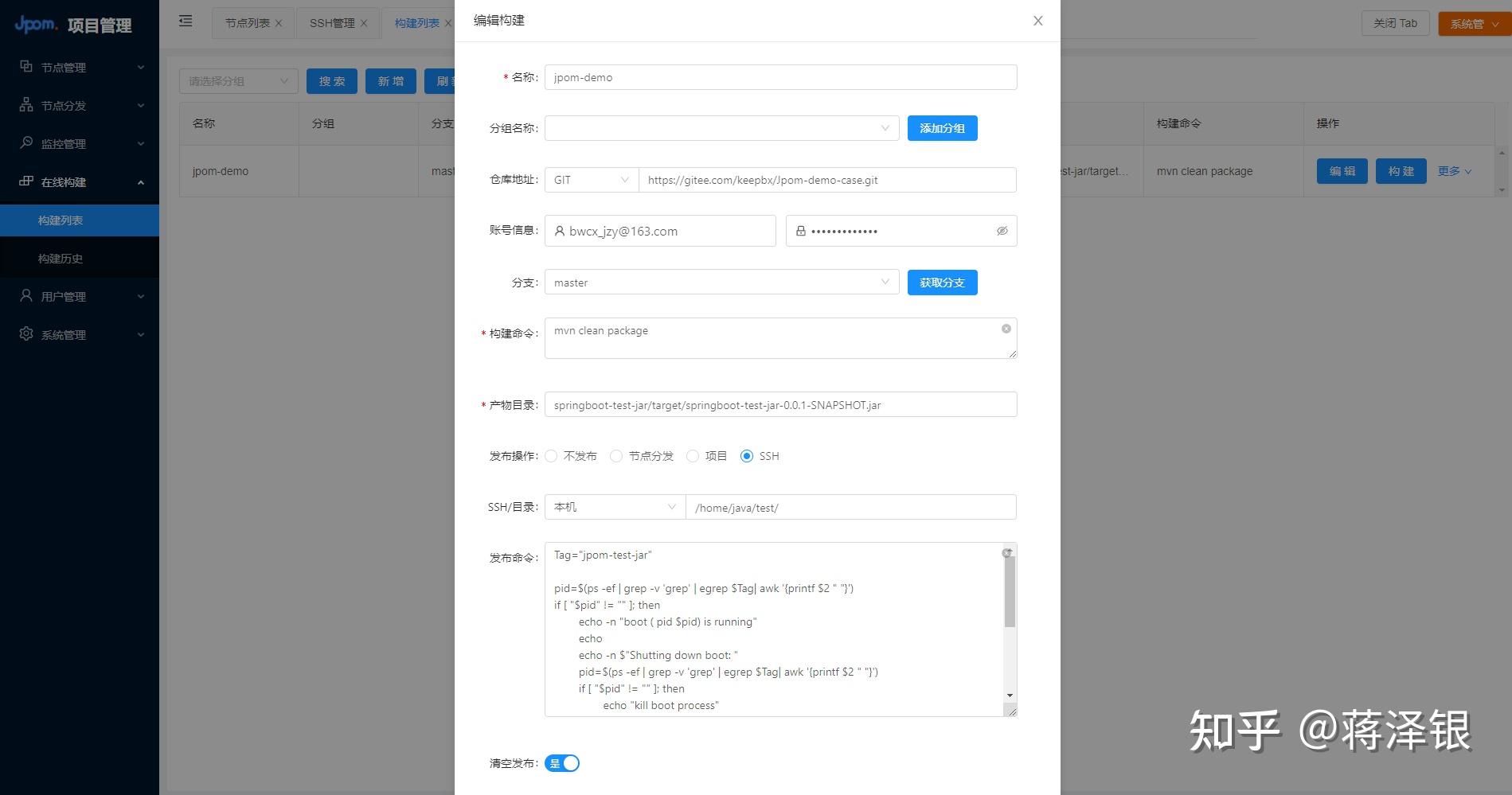Select the 项目 publish radio option
The width and height of the screenshot is (1512, 795).
coord(693,456)
